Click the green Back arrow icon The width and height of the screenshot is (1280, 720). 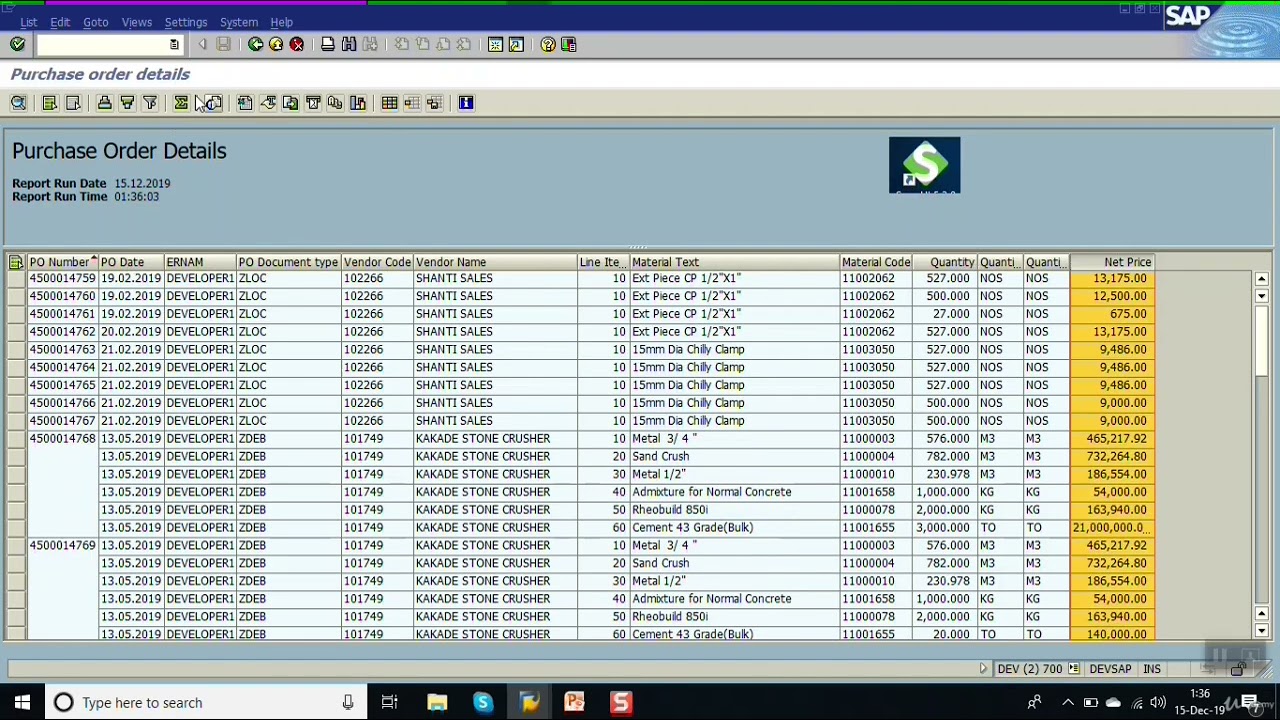(255, 44)
